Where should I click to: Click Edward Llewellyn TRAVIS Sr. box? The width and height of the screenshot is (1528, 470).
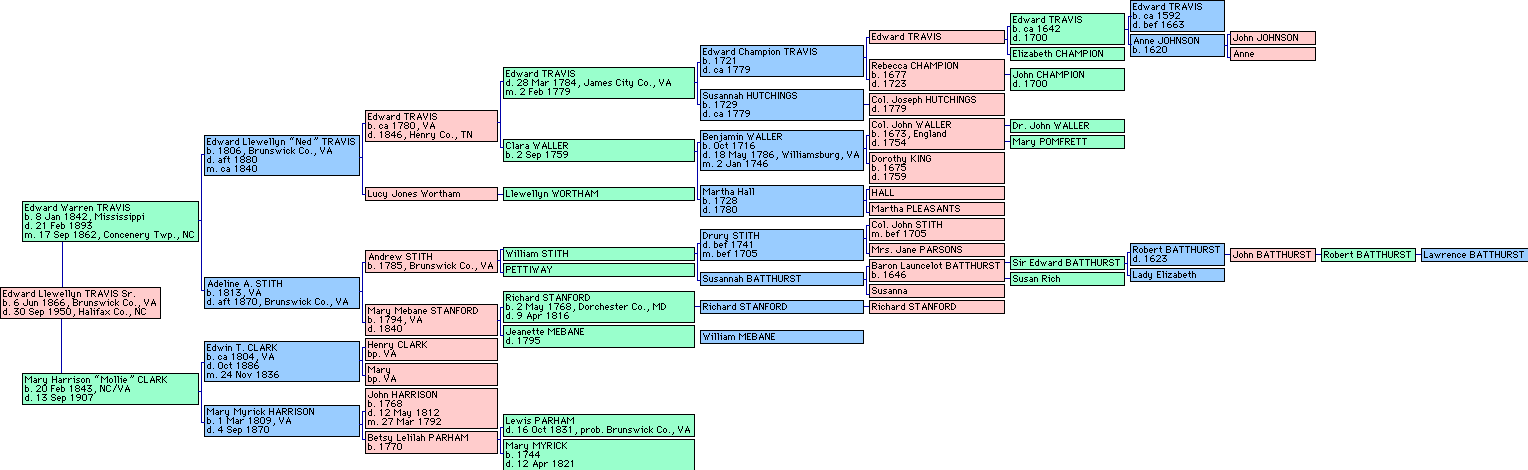[80, 302]
